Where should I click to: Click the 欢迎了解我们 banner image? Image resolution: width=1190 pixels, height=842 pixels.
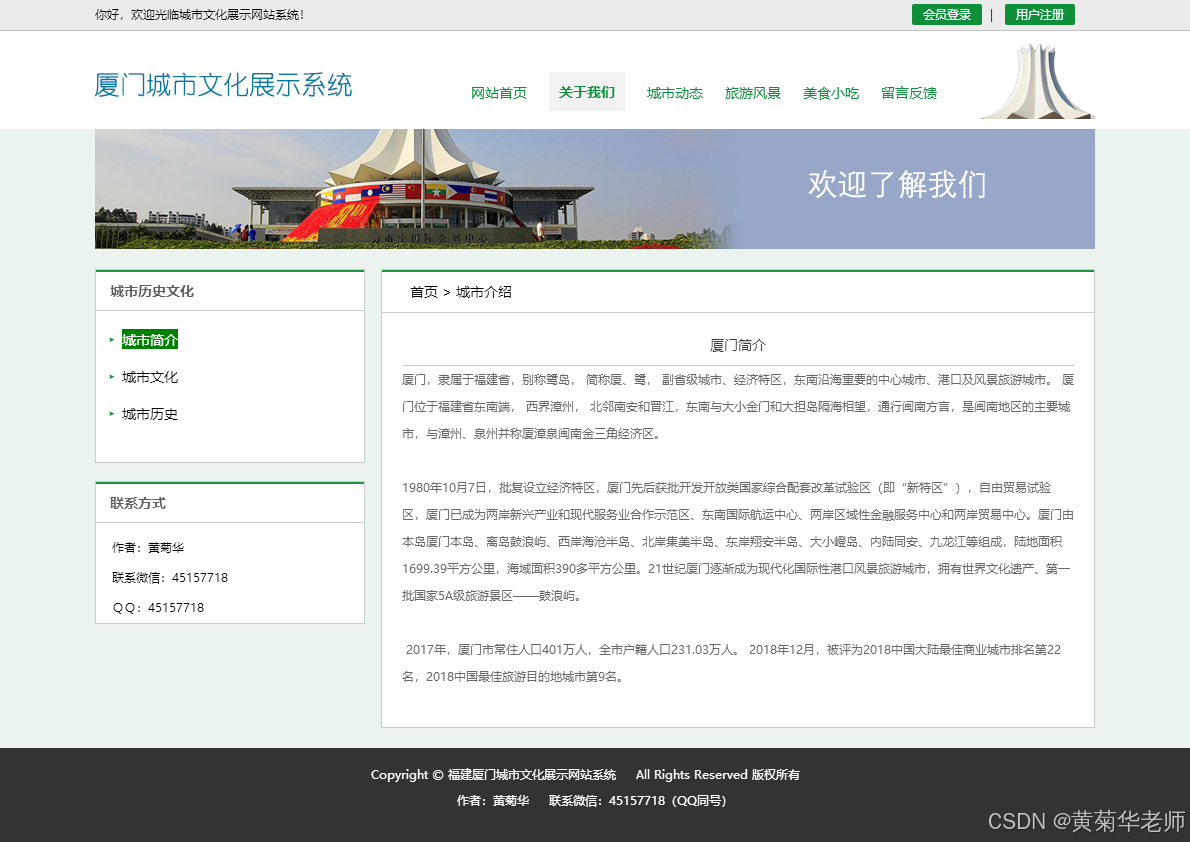click(594, 188)
